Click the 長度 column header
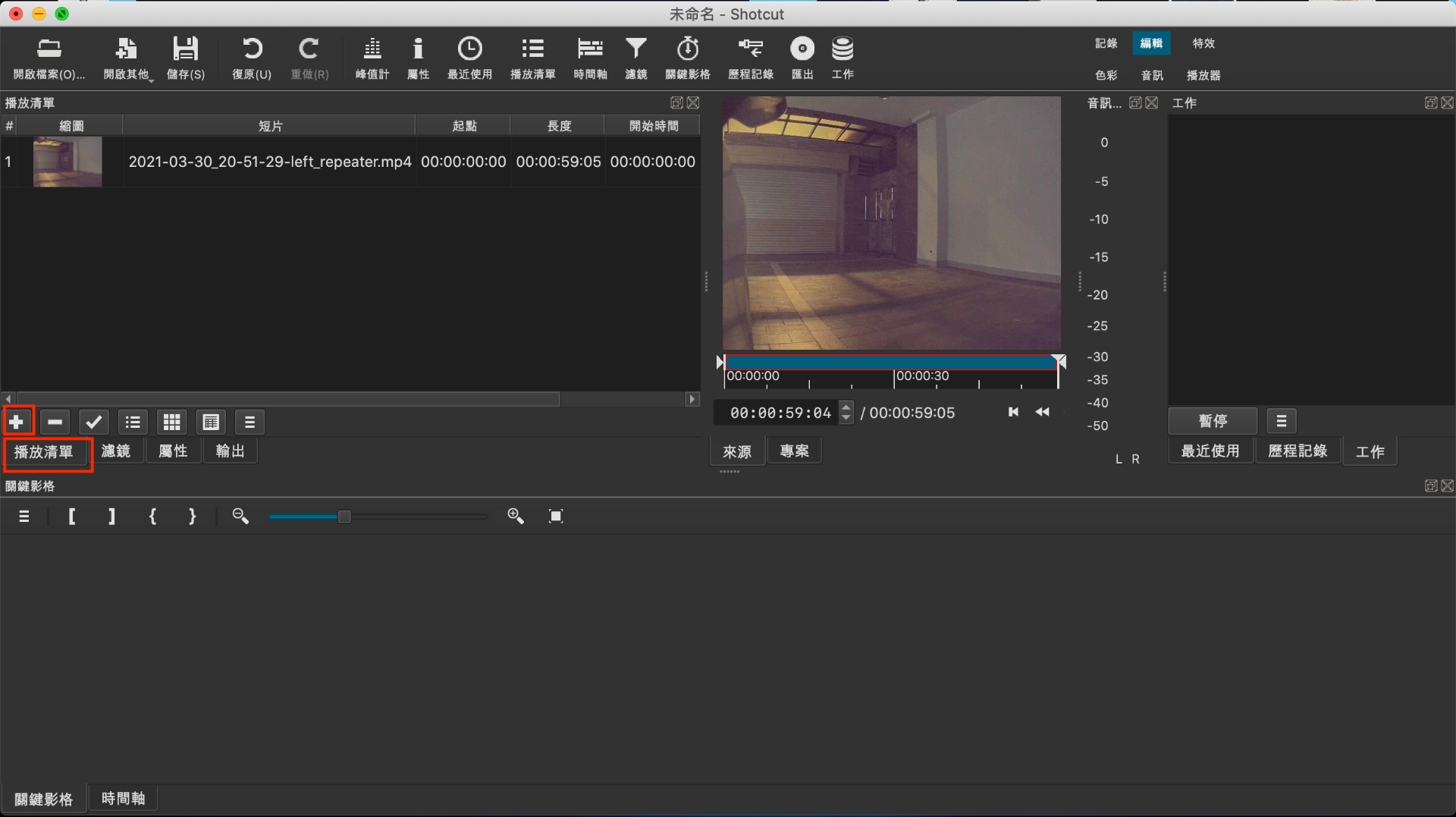 (x=558, y=126)
